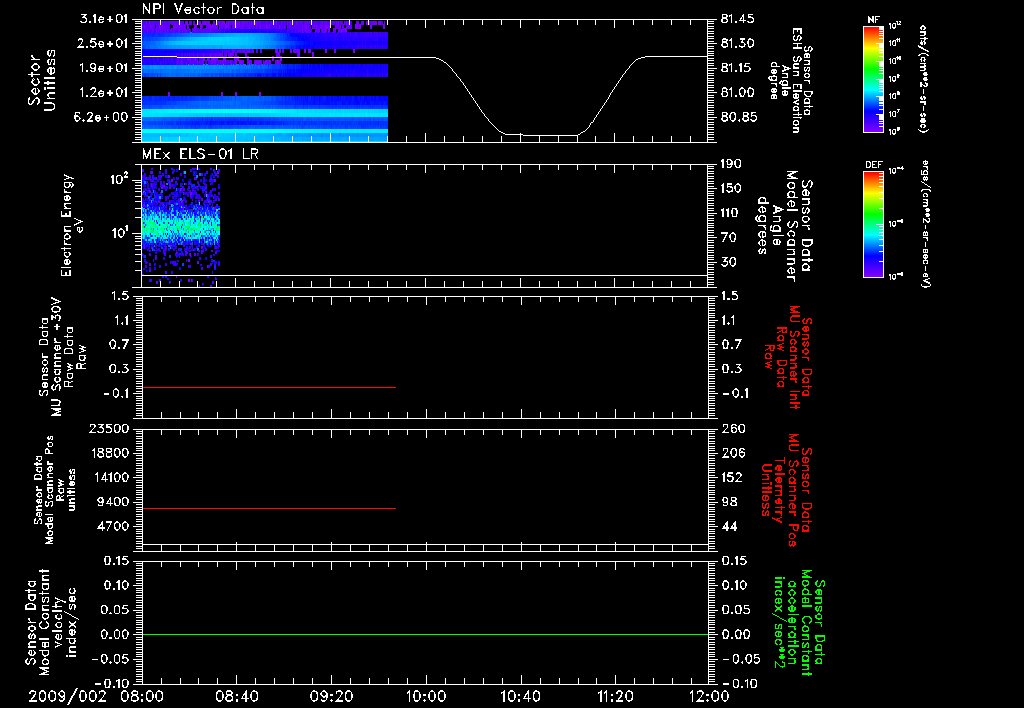This screenshot has width=1024, height=708.
Task: Click the "9400" scanner position tick
Action: [x=114, y=502]
